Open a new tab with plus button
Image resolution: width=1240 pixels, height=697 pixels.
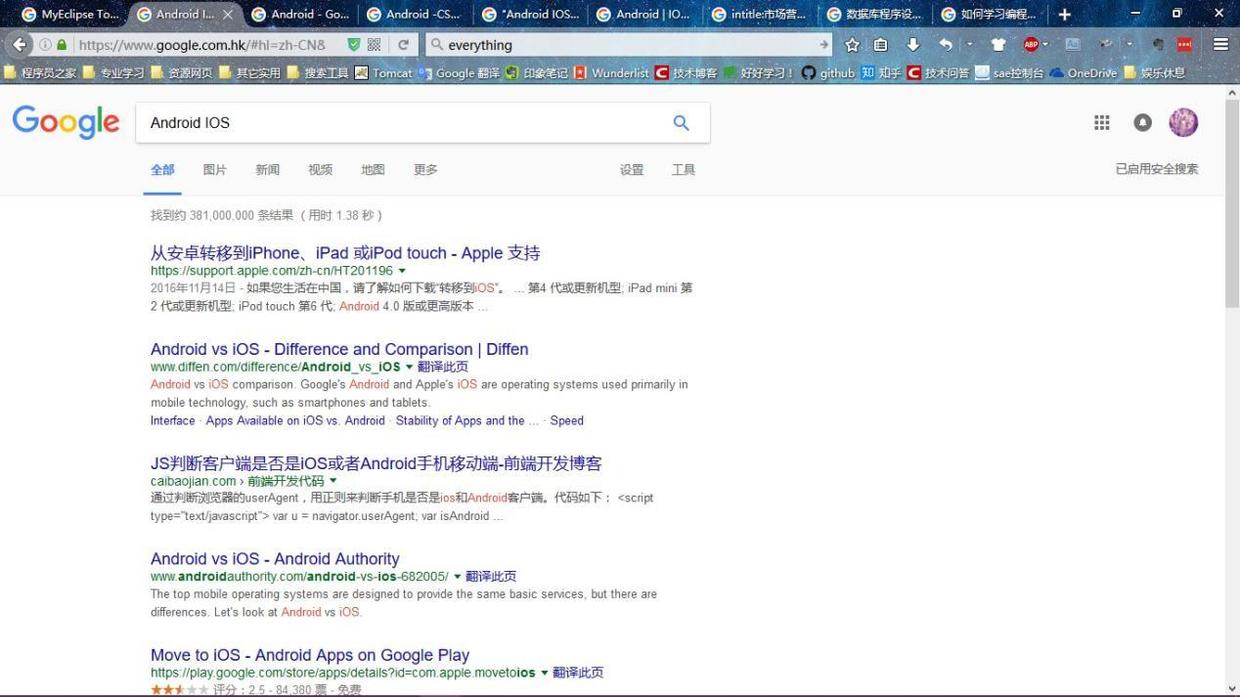click(x=1065, y=14)
